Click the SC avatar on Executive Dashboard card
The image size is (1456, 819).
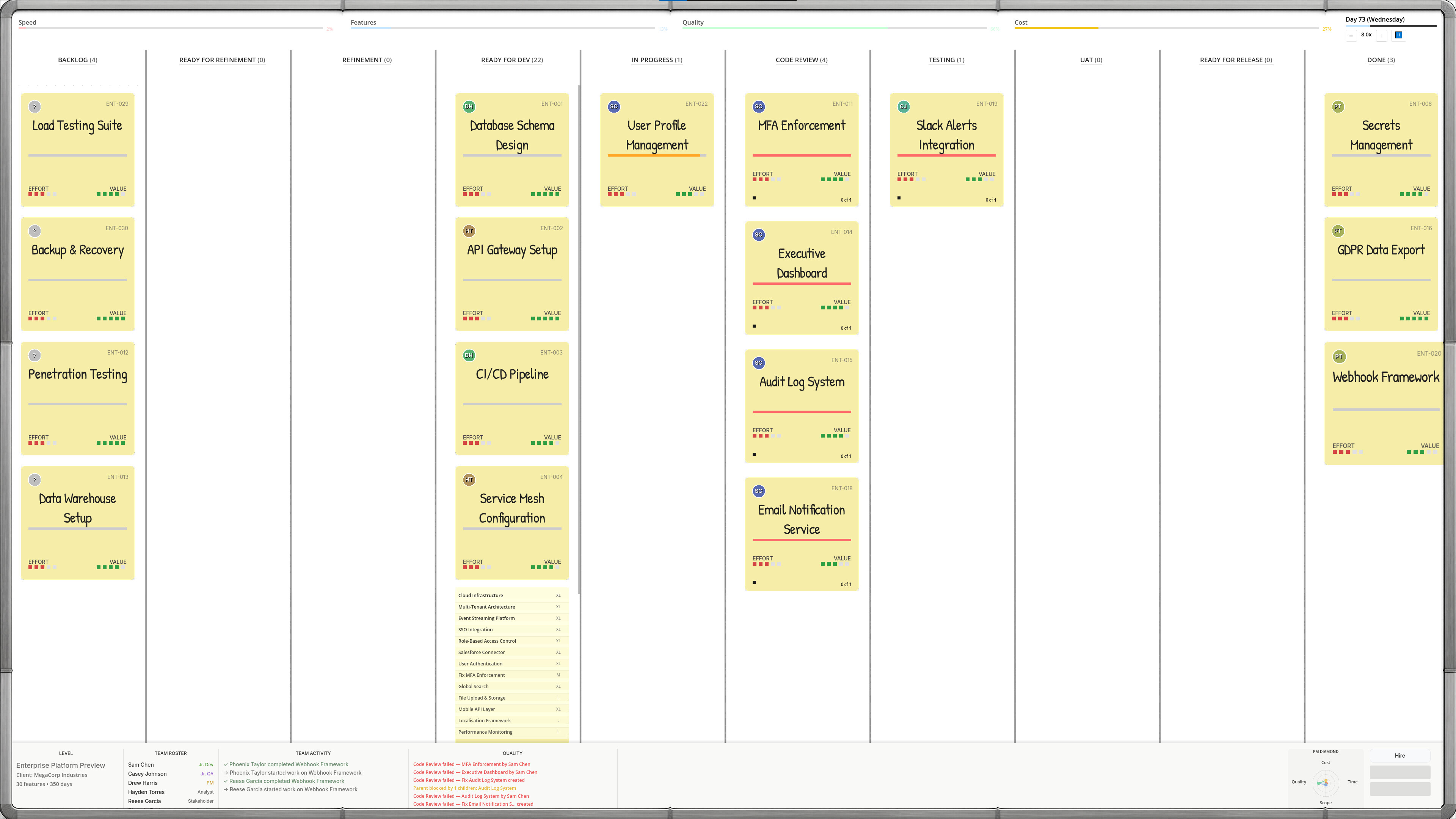click(758, 235)
